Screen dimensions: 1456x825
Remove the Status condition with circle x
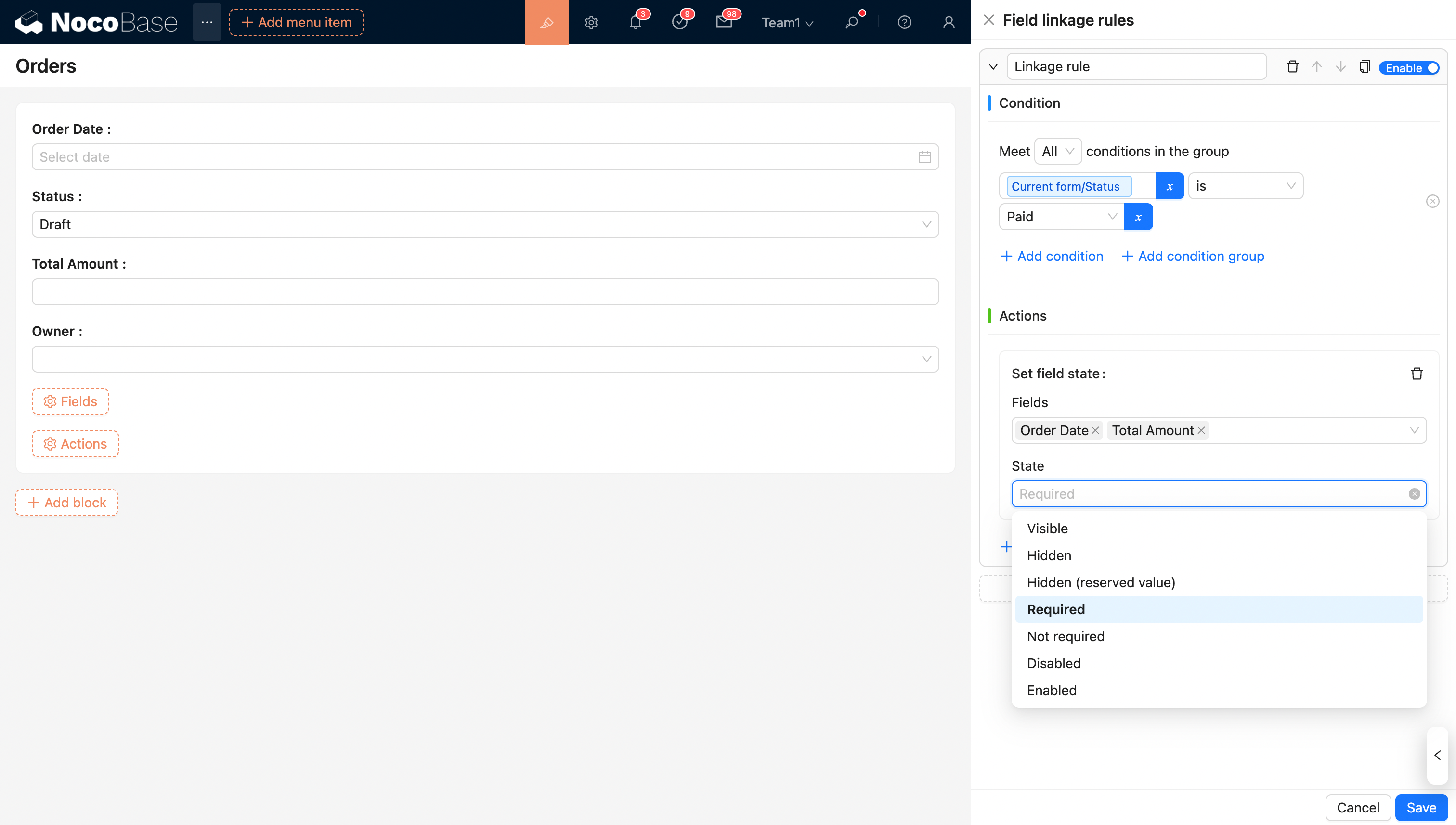1432,201
